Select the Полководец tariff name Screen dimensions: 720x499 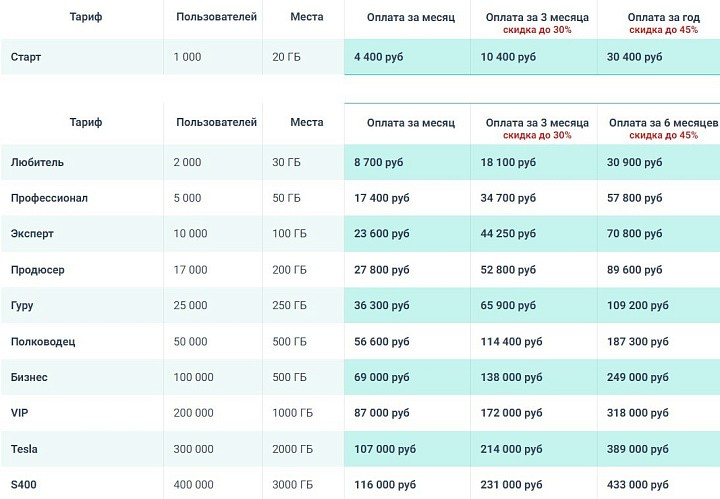[x=43, y=342]
